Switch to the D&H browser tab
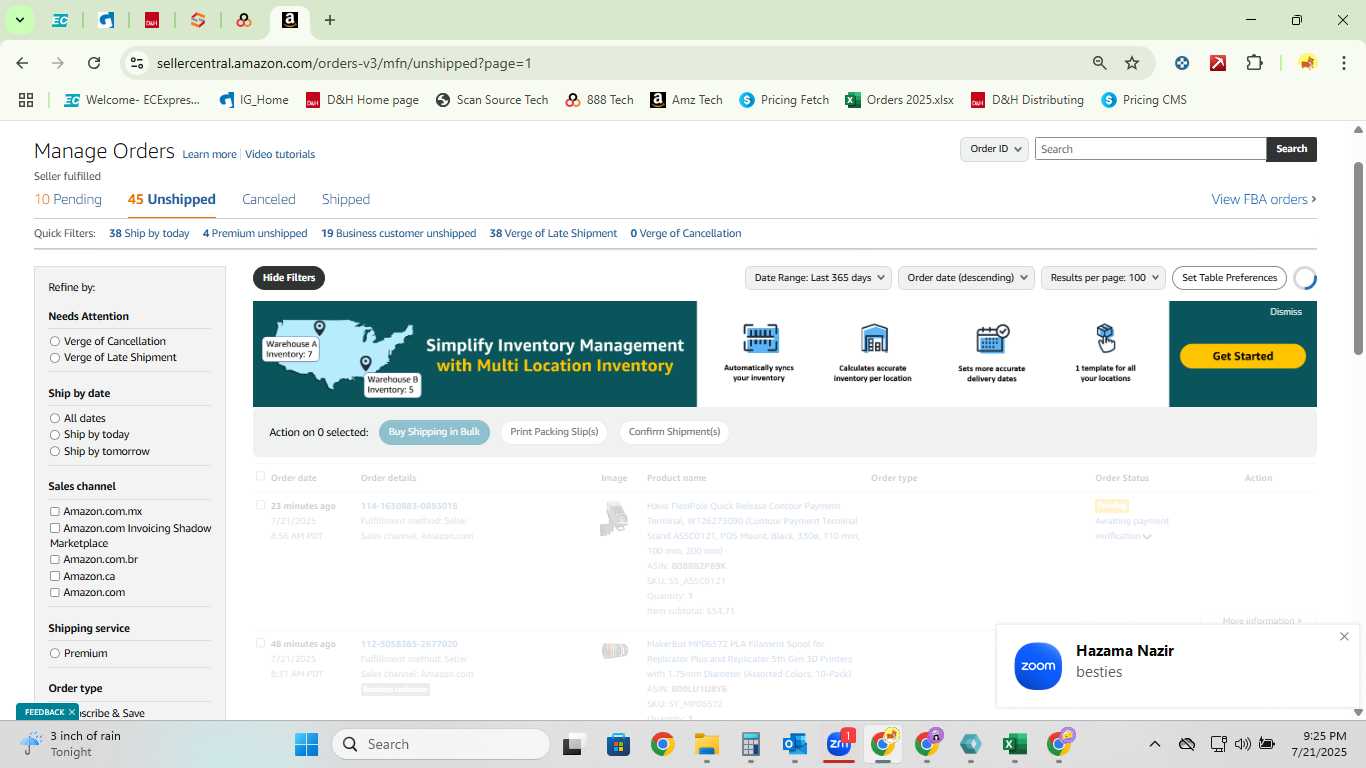 152,20
